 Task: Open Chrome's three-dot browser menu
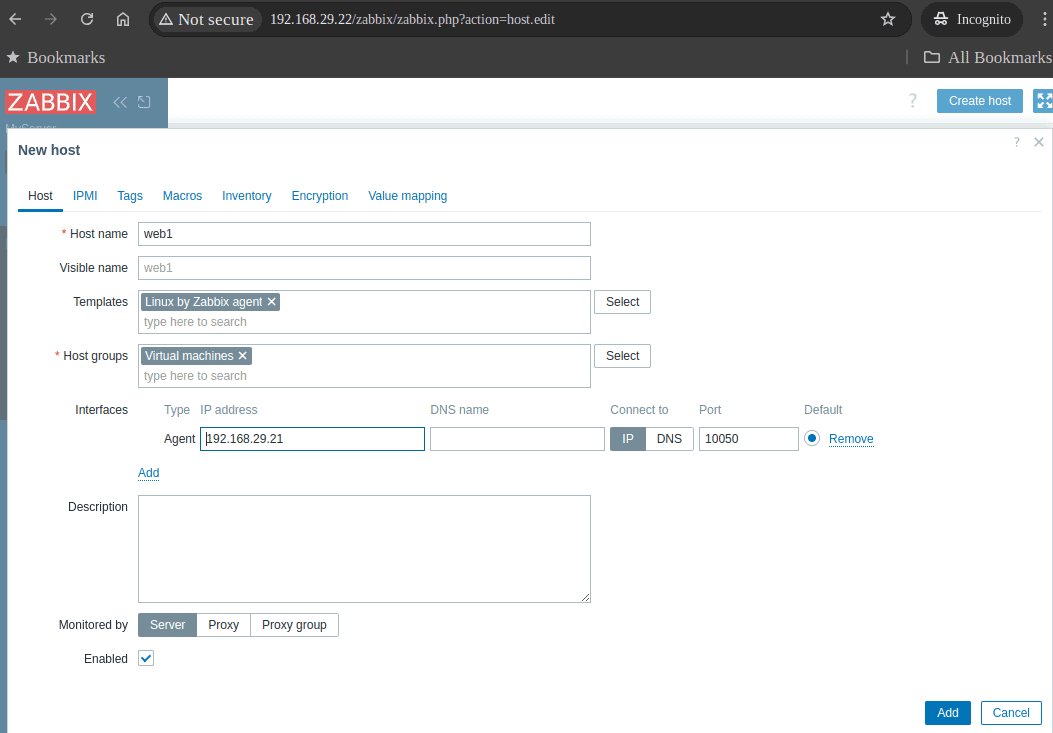click(x=1043, y=18)
